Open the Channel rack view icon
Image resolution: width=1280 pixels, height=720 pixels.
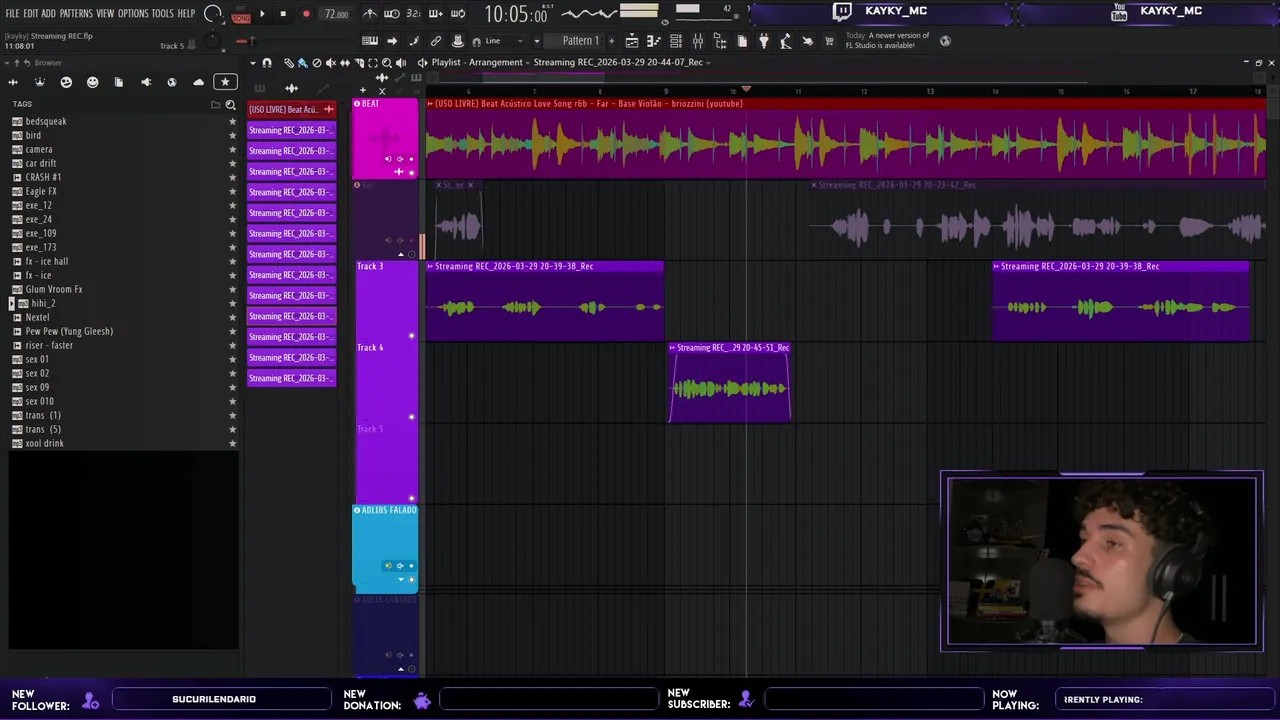pos(676,41)
